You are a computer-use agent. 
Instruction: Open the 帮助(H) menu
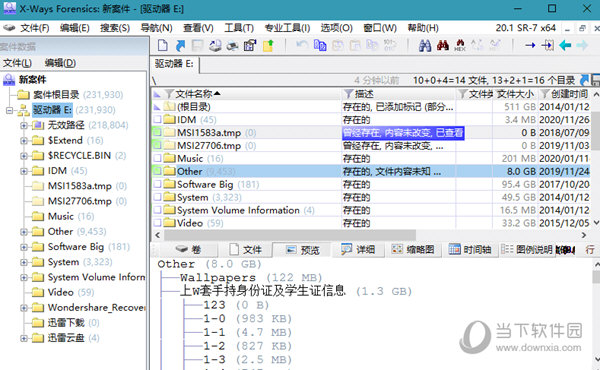(423, 28)
